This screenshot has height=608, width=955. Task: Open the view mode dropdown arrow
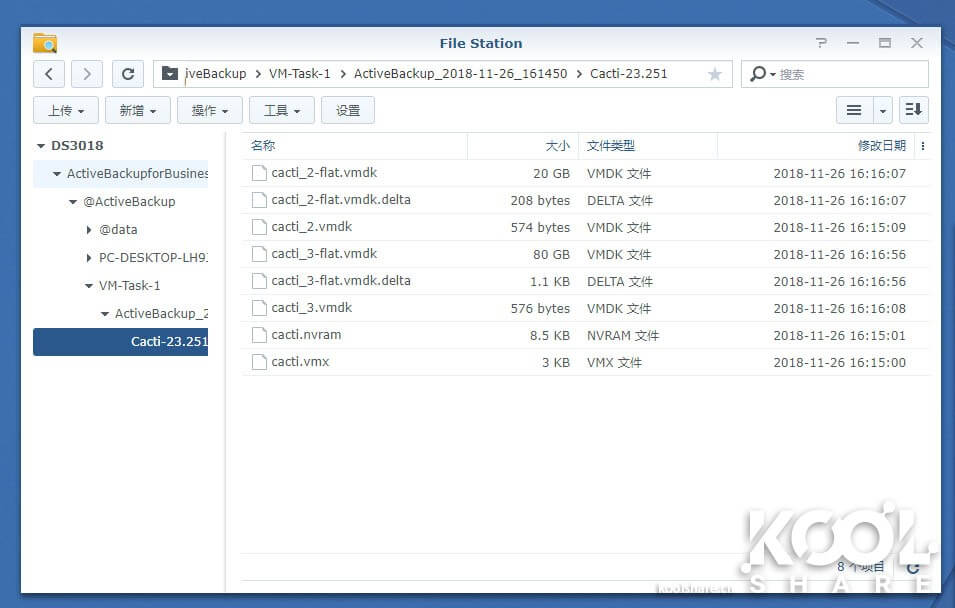coord(883,110)
